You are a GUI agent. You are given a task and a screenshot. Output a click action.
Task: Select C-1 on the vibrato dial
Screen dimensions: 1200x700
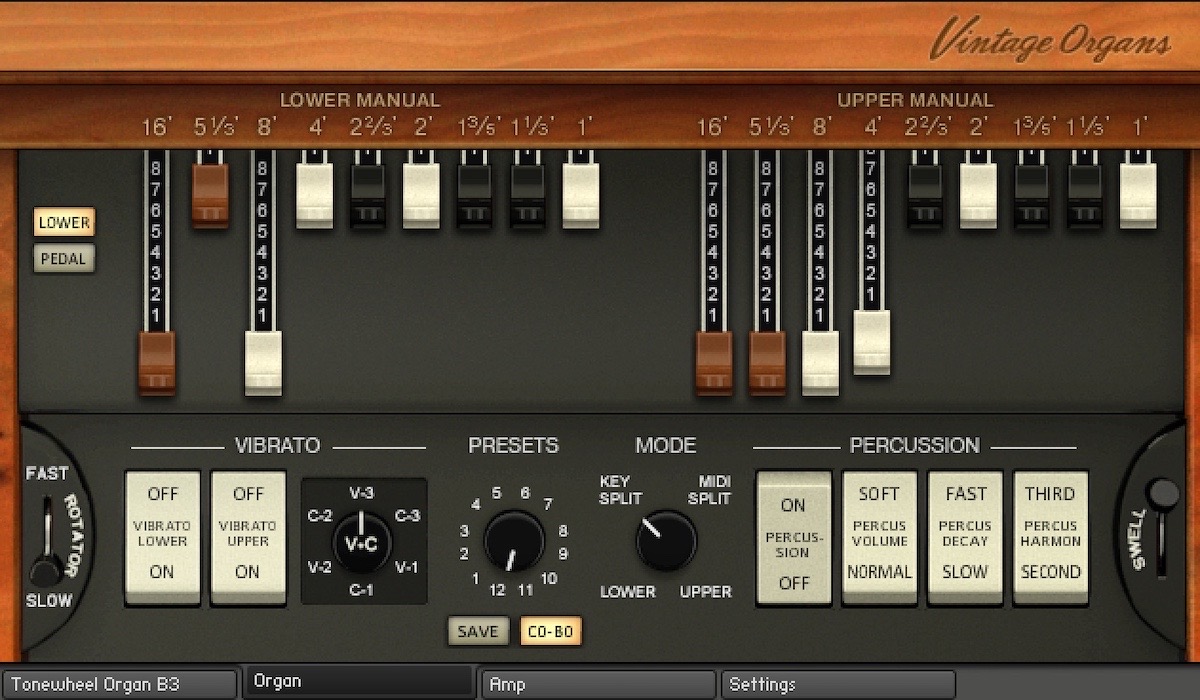click(x=362, y=590)
